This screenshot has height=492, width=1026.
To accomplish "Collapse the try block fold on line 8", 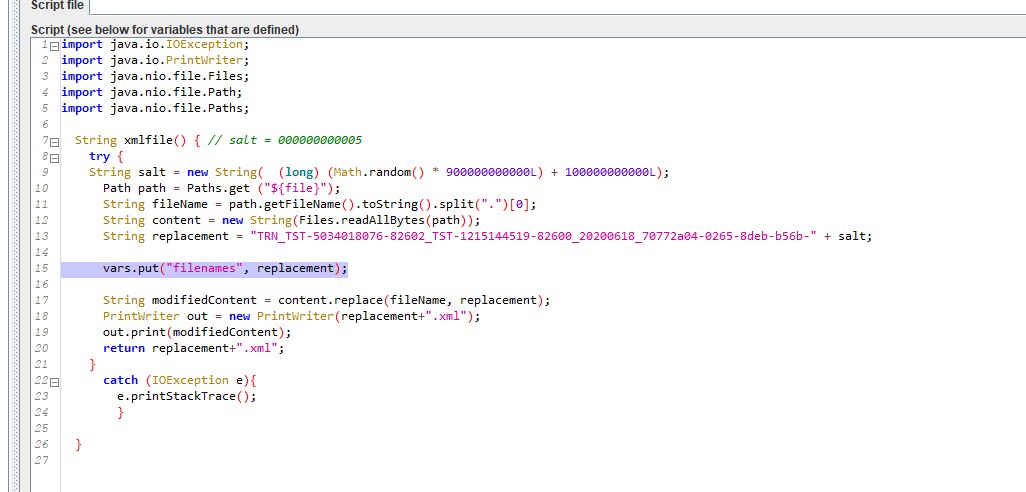I will (55, 157).
